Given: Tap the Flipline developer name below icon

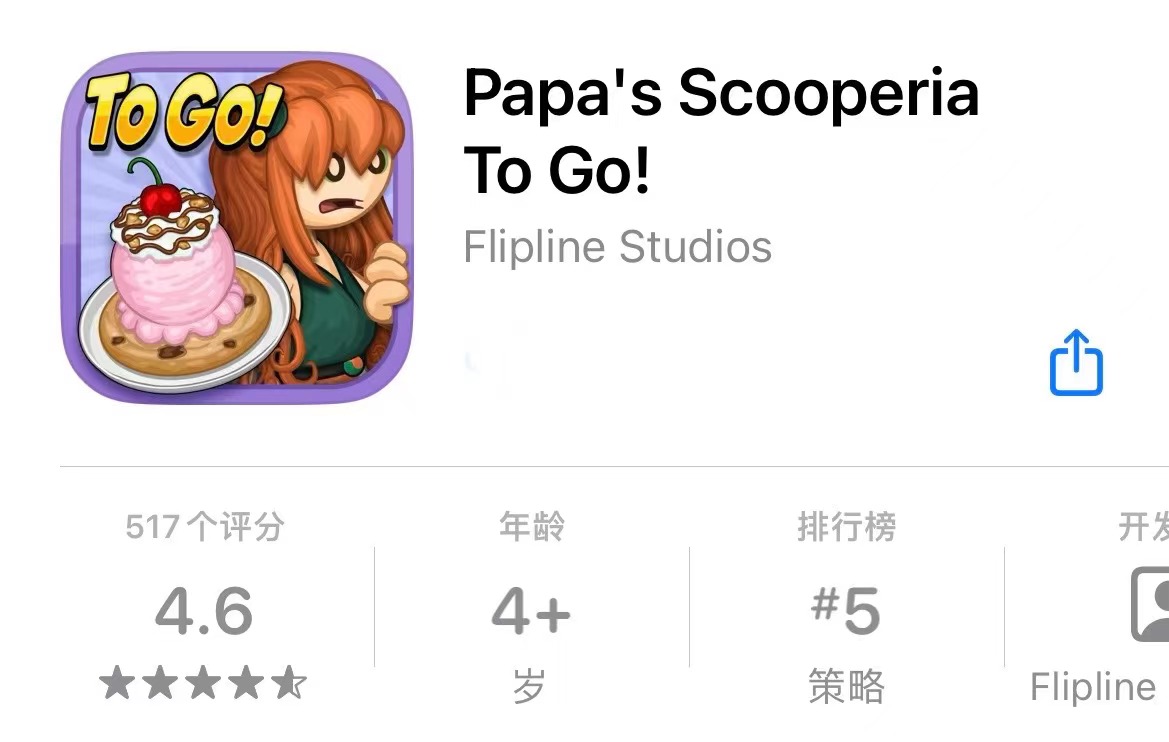Looking at the screenshot, I should [x=1093, y=687].
